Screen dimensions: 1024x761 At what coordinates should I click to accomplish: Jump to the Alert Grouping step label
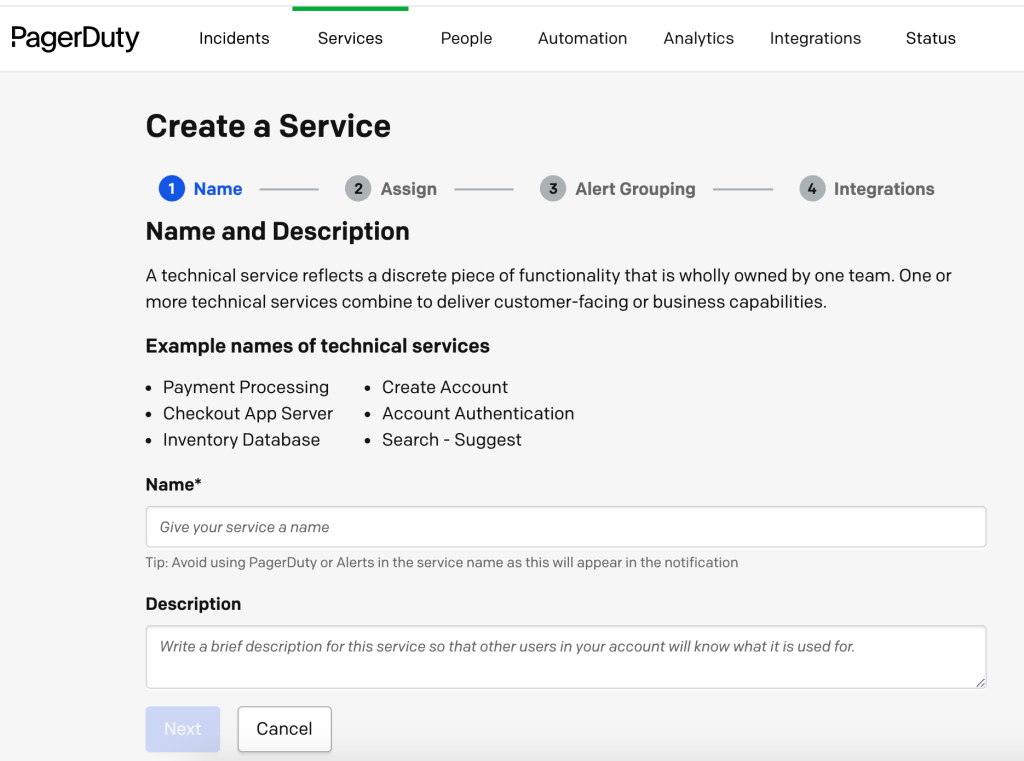click(x=635, y=189)
